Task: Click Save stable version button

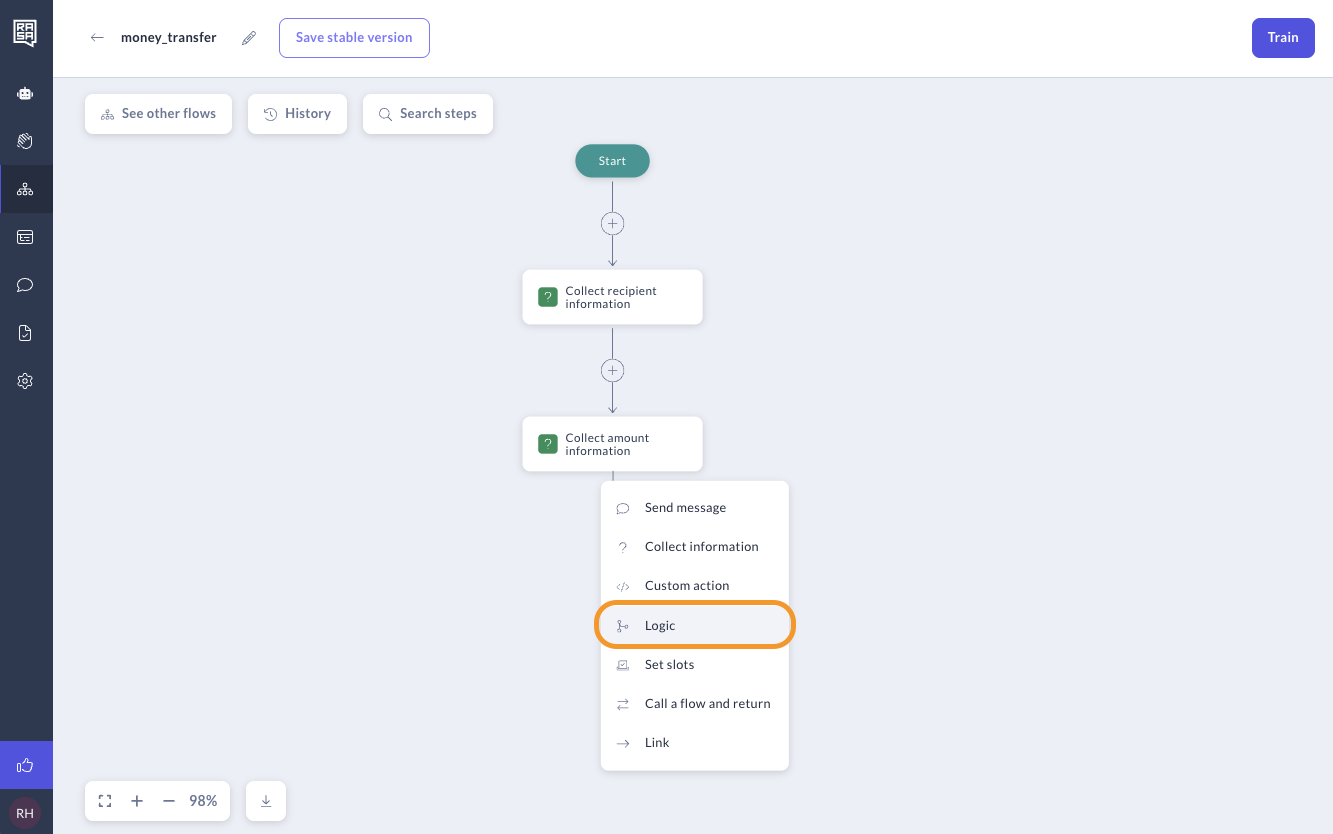Action: 354,38
